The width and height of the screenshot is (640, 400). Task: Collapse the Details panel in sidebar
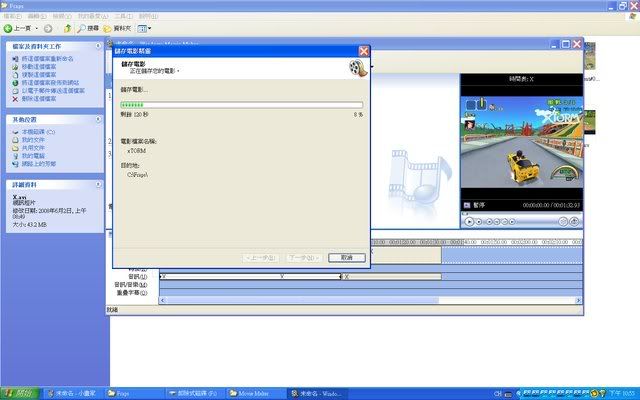[x=100, y=185]
